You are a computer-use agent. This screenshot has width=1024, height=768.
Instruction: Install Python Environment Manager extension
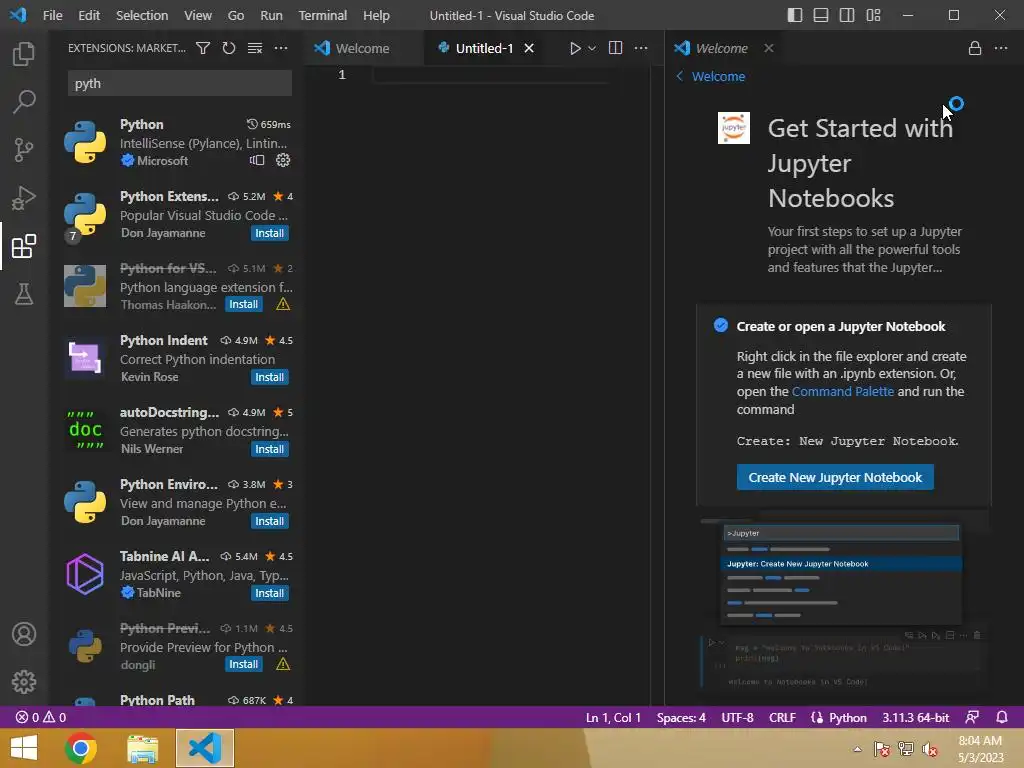click(x=269, y=521)
